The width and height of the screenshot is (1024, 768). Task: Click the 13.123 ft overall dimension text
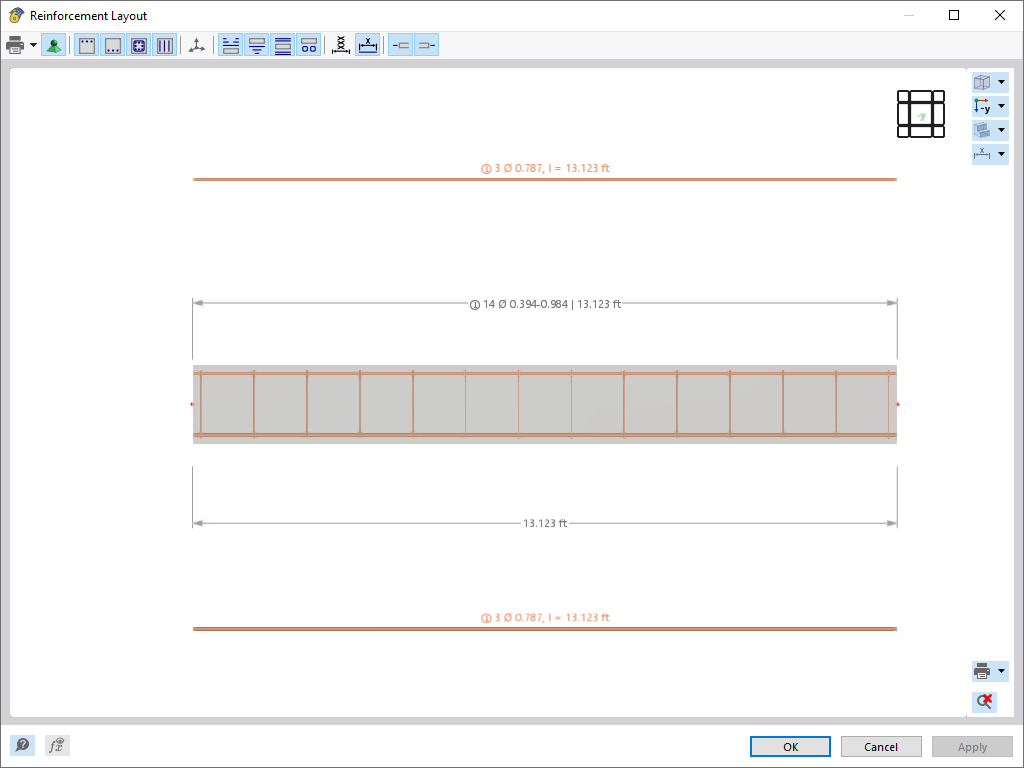click(545, 523)
